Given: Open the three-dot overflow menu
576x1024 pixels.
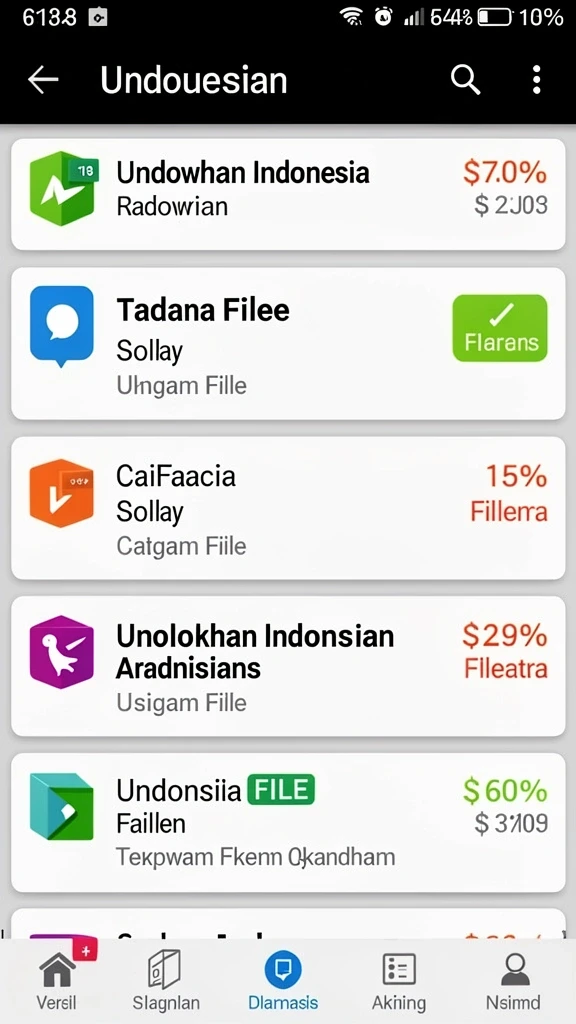Looking at the screenshot, I should pyautogui.click(x=536, y=80).
